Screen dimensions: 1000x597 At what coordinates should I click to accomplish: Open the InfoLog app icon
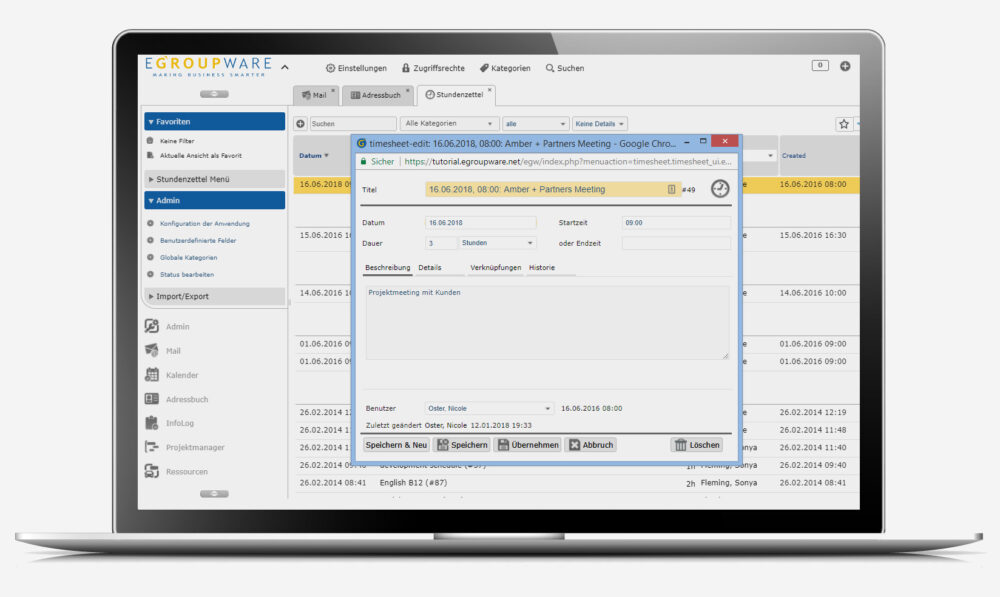[x=153, y=423]
